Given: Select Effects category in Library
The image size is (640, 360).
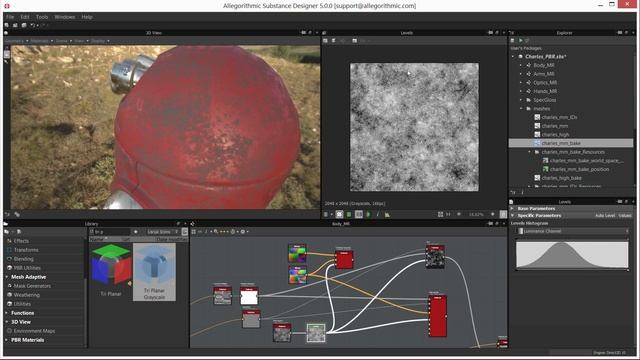Looking at the screenshot, I should coord(21,241).
